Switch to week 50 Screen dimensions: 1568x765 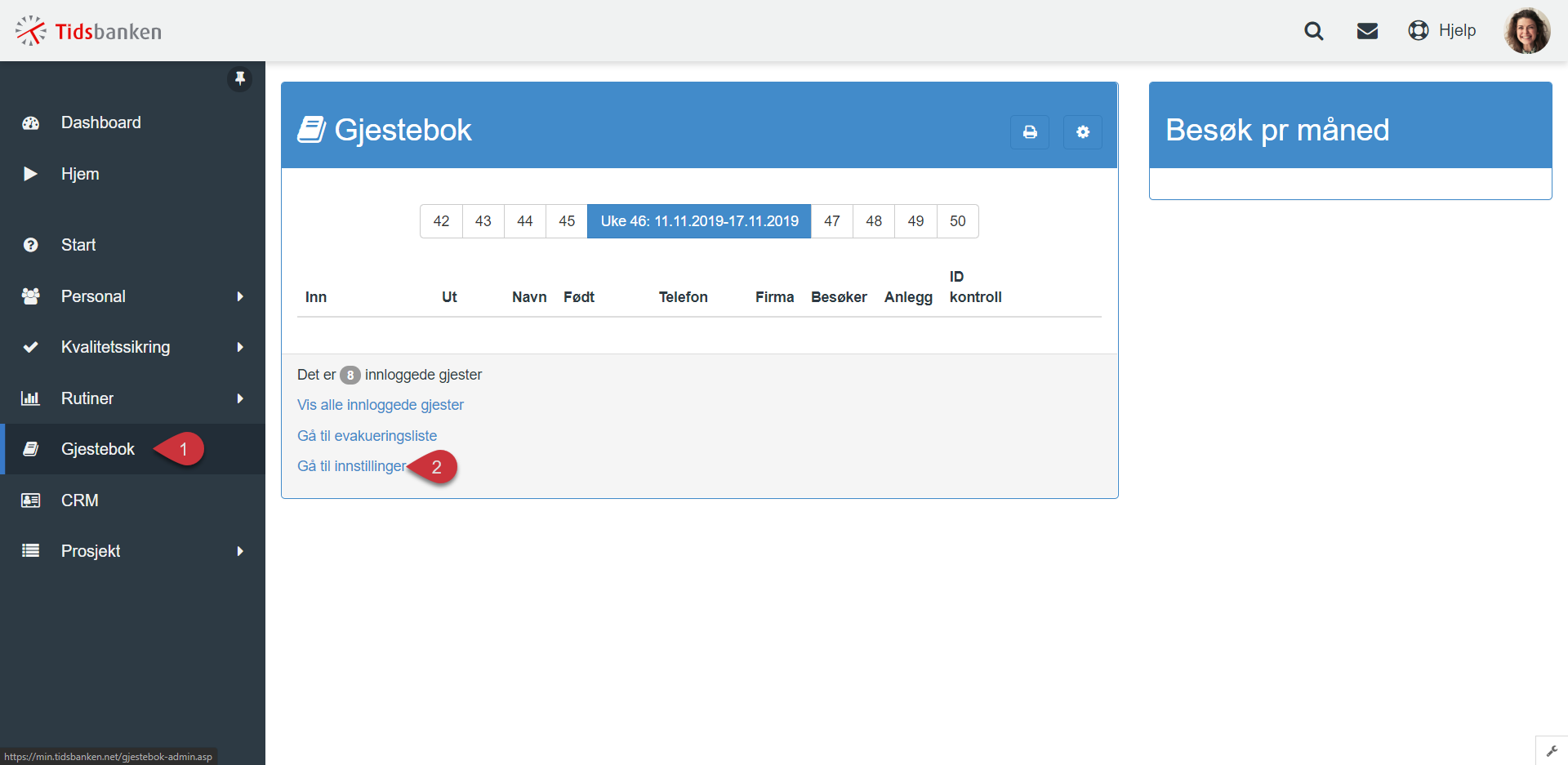pos(958,221)
